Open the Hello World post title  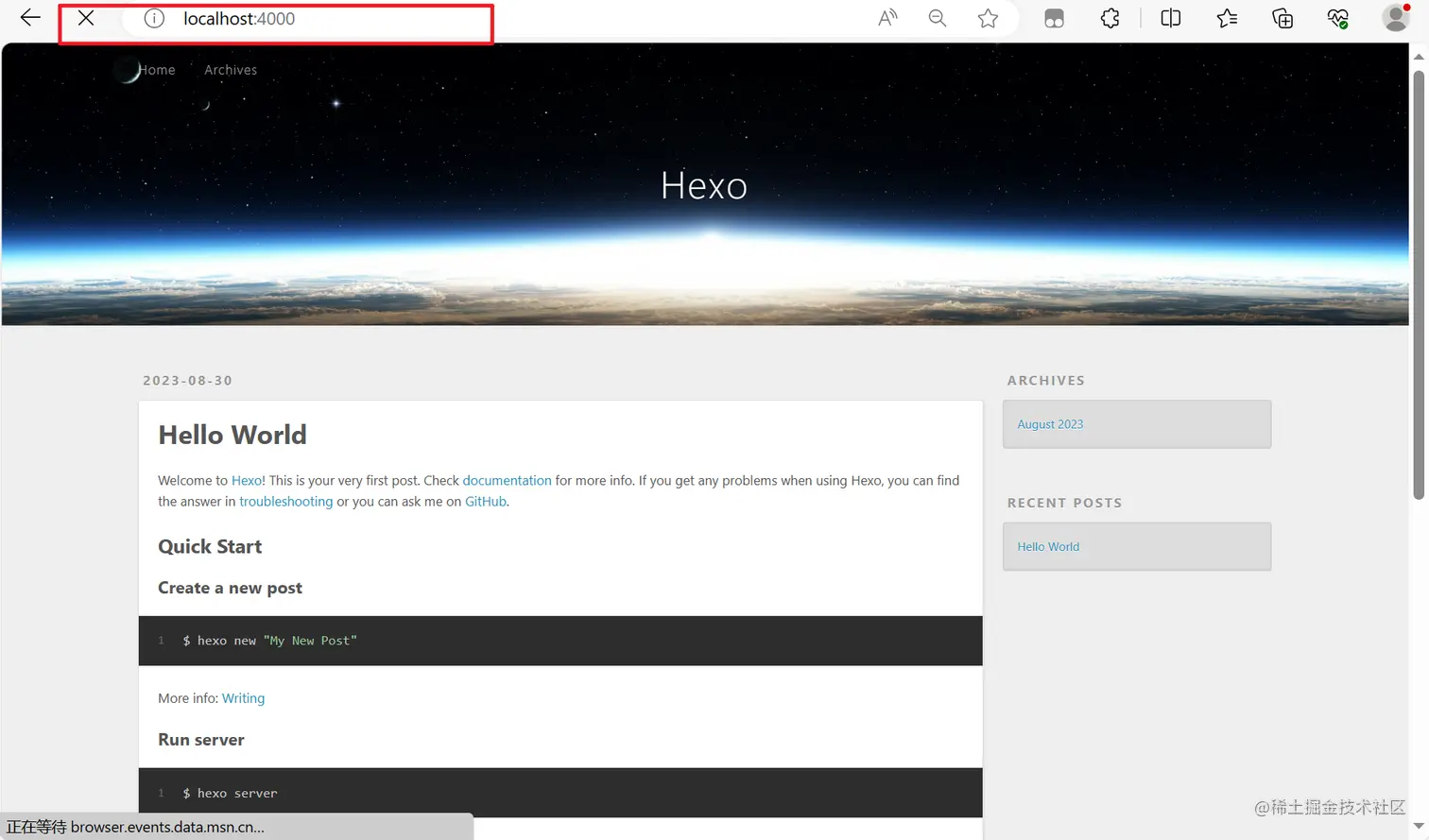click(x=232, y=435)
